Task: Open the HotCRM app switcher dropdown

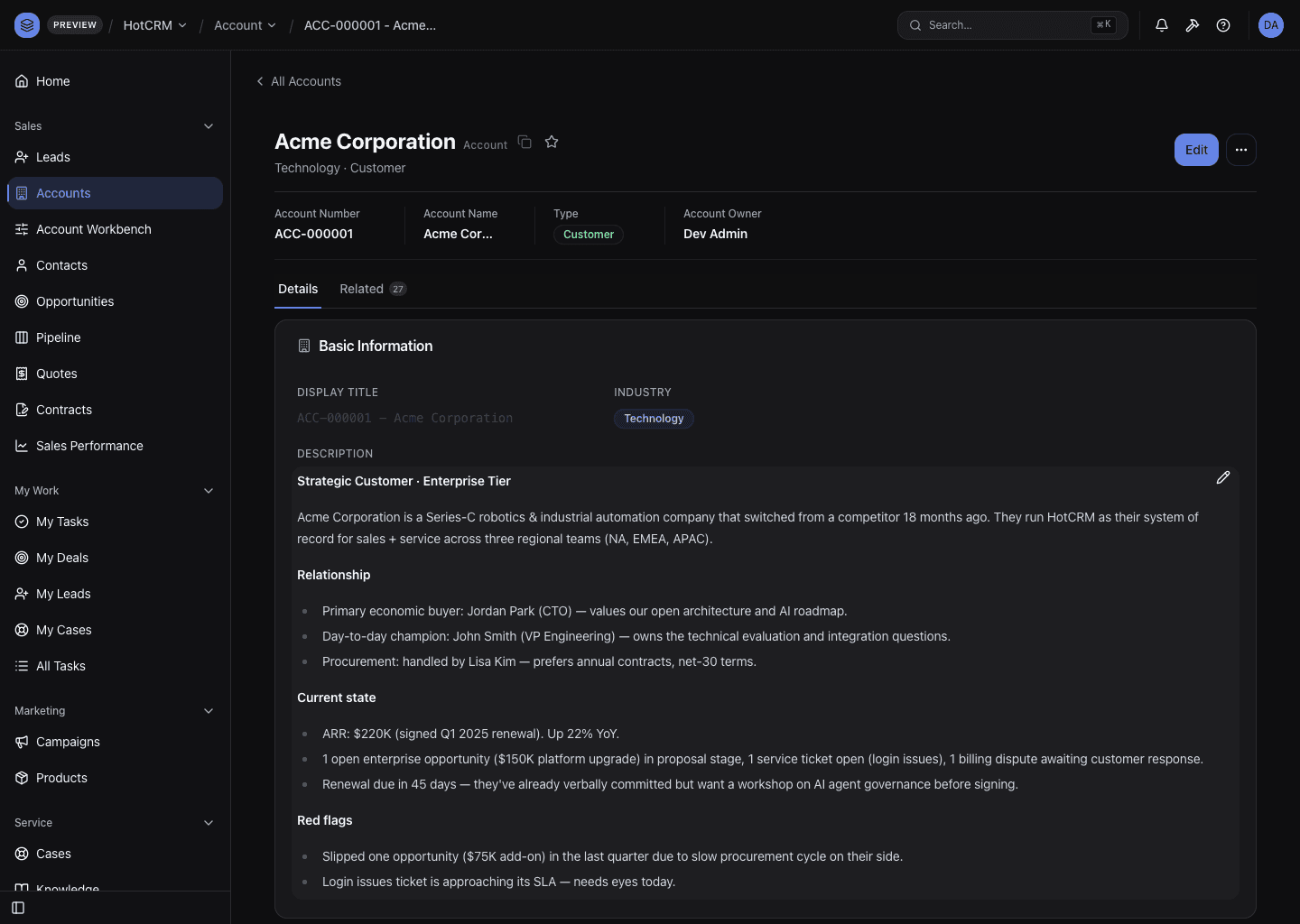Action: click(154, 25)
